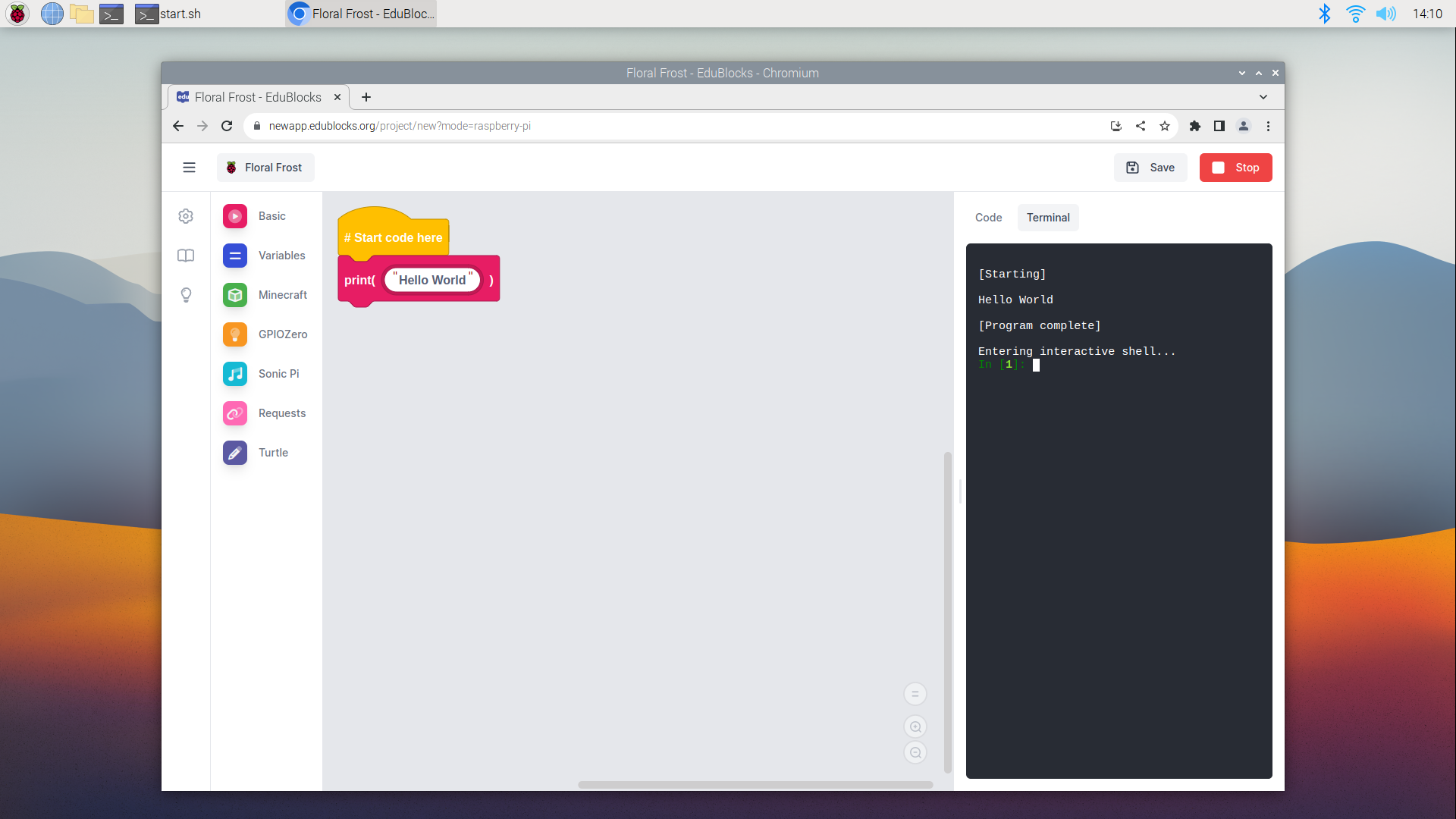
Task: Expand the tab search chevron
Action: pos(1263,97)
